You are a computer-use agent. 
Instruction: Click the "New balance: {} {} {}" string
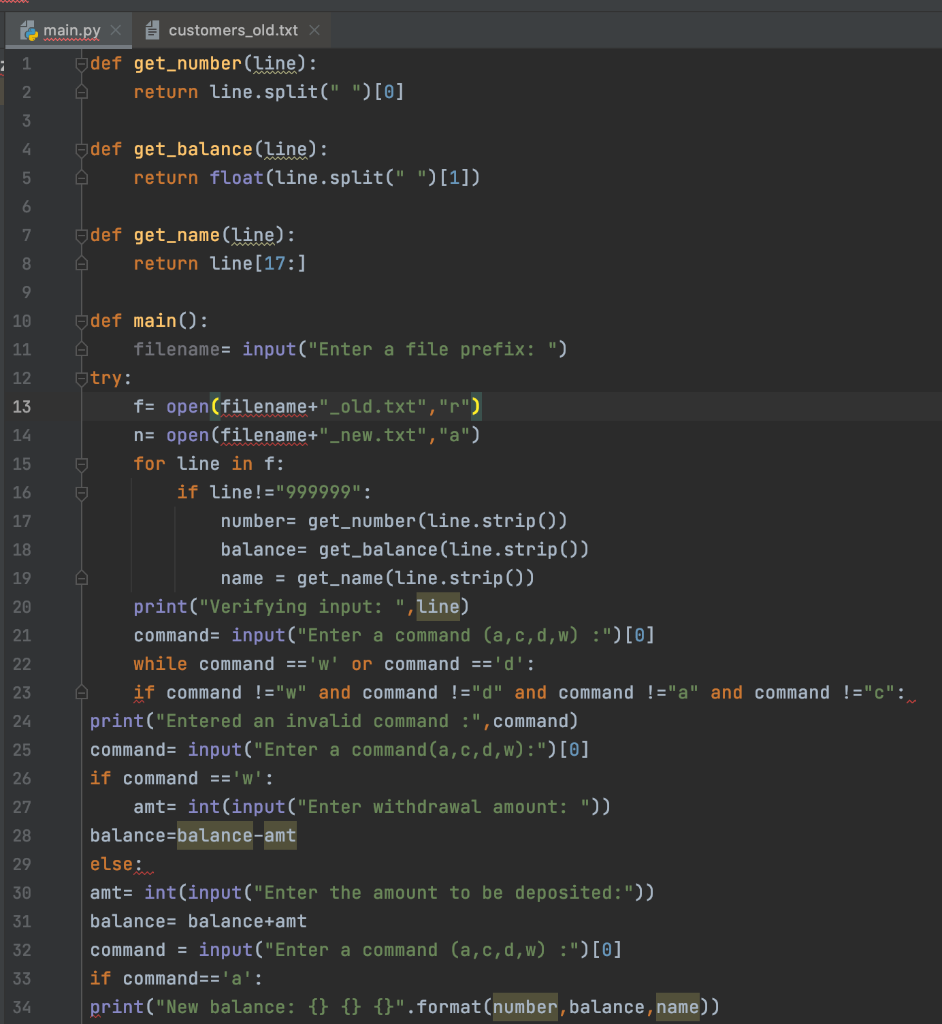click(x=280, y=1007)
